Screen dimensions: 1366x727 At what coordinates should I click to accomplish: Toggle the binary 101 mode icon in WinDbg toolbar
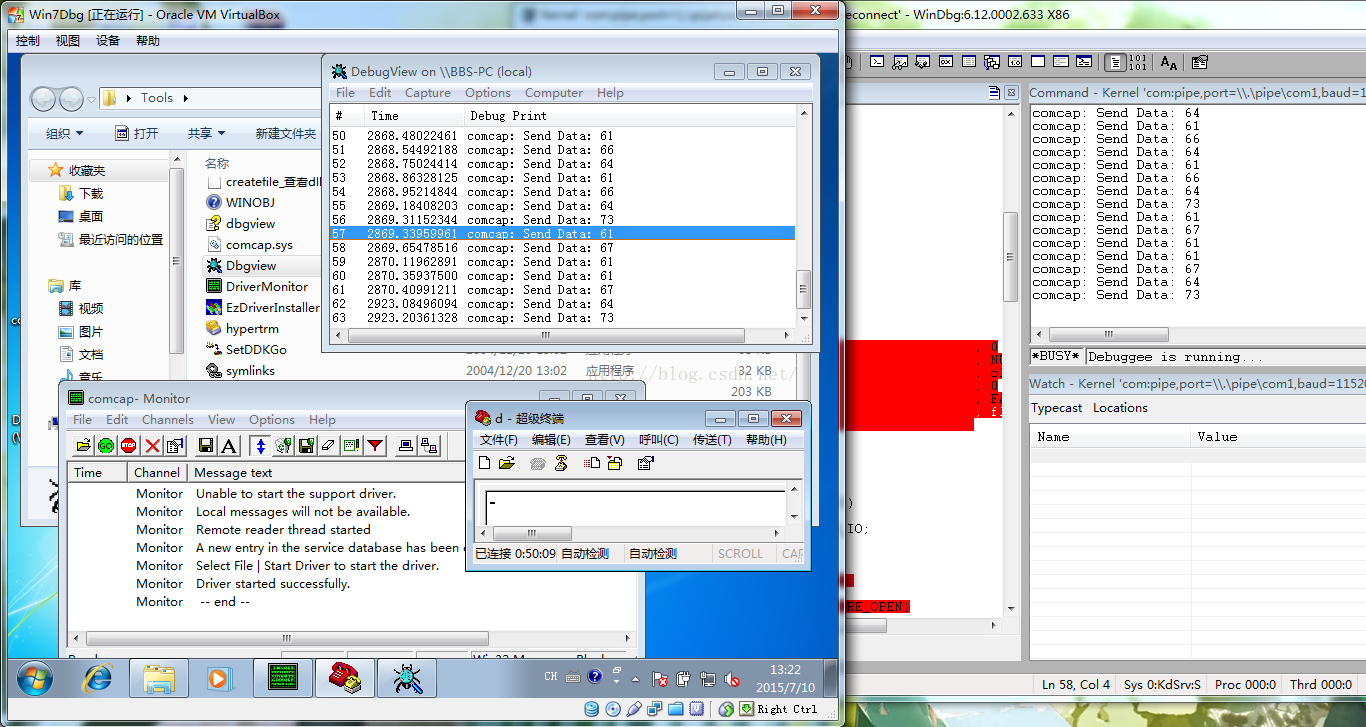pos(1137,62)
